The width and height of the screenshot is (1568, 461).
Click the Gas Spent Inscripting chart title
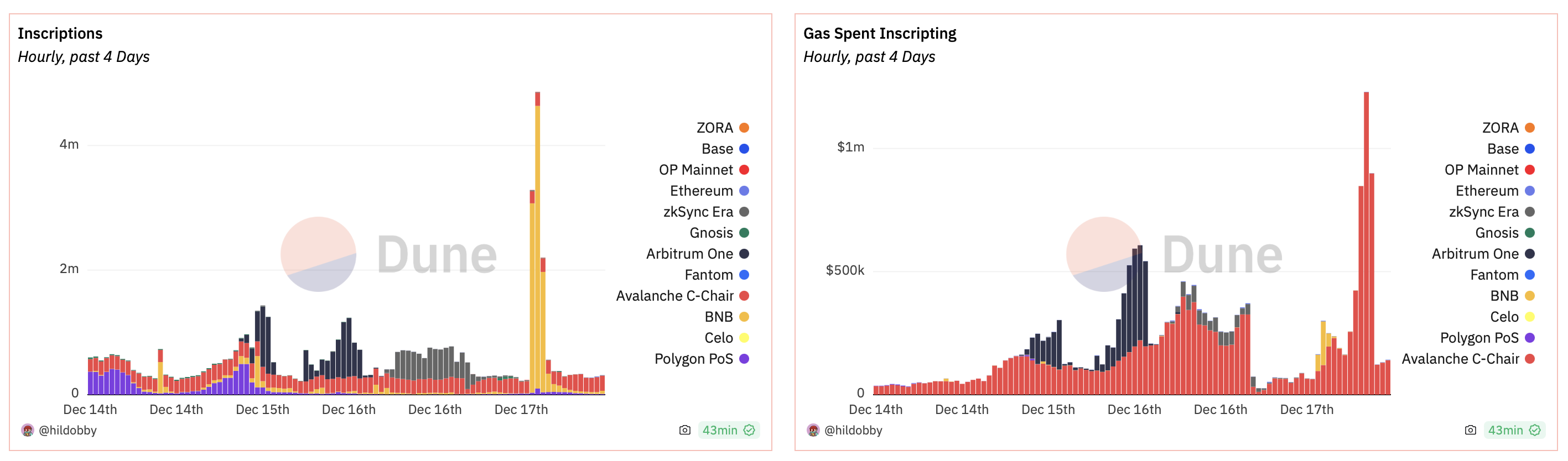point(880,34)
